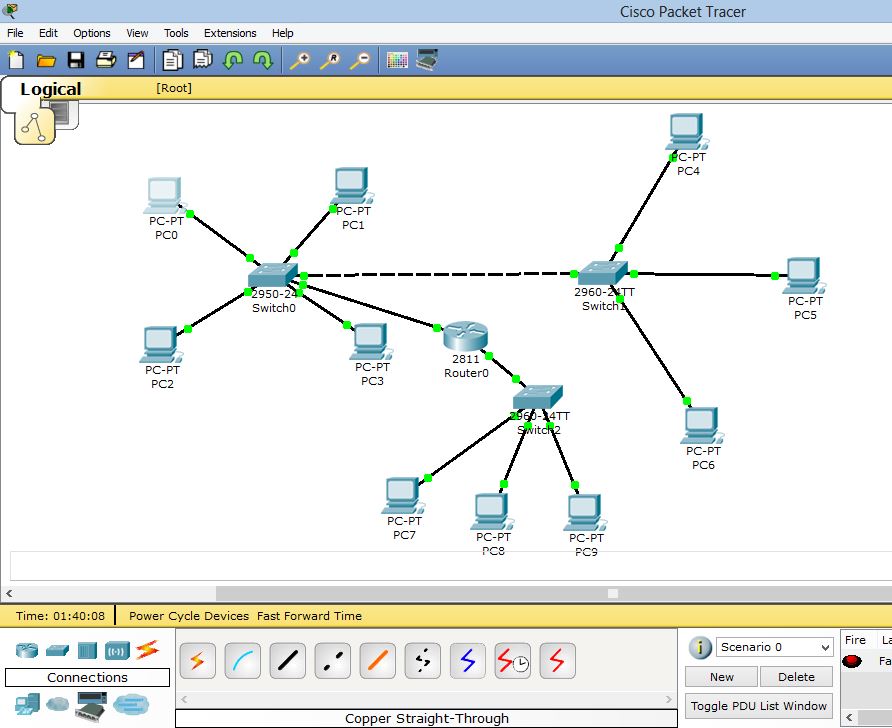
Task: Select Switch0 on the workspace
Action: [x=272, y=275]
